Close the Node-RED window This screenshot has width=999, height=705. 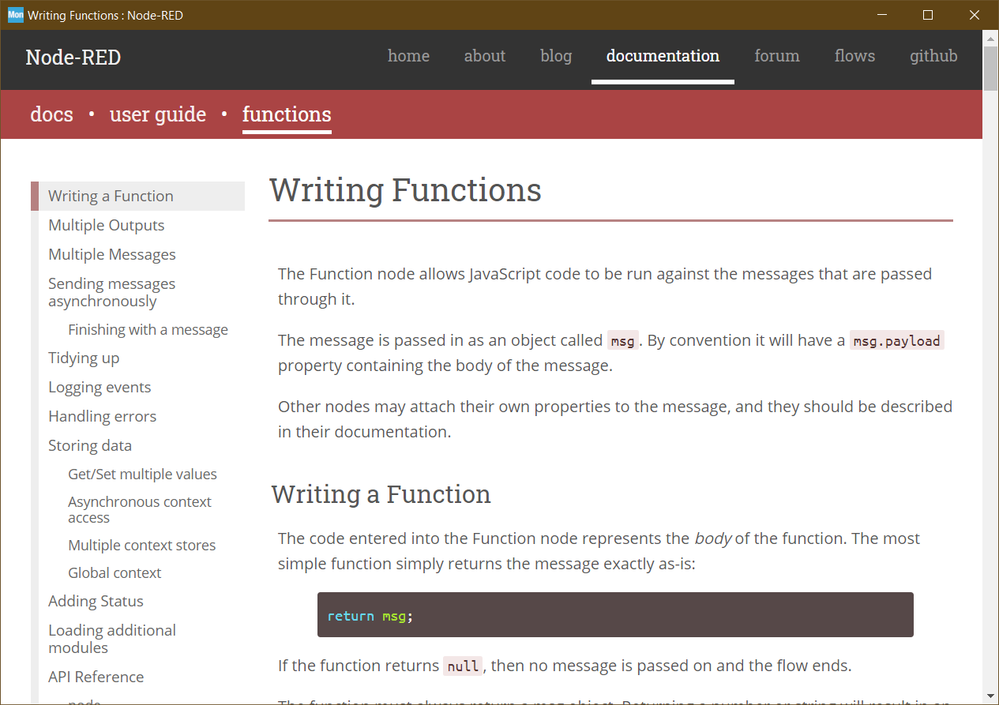974,15
